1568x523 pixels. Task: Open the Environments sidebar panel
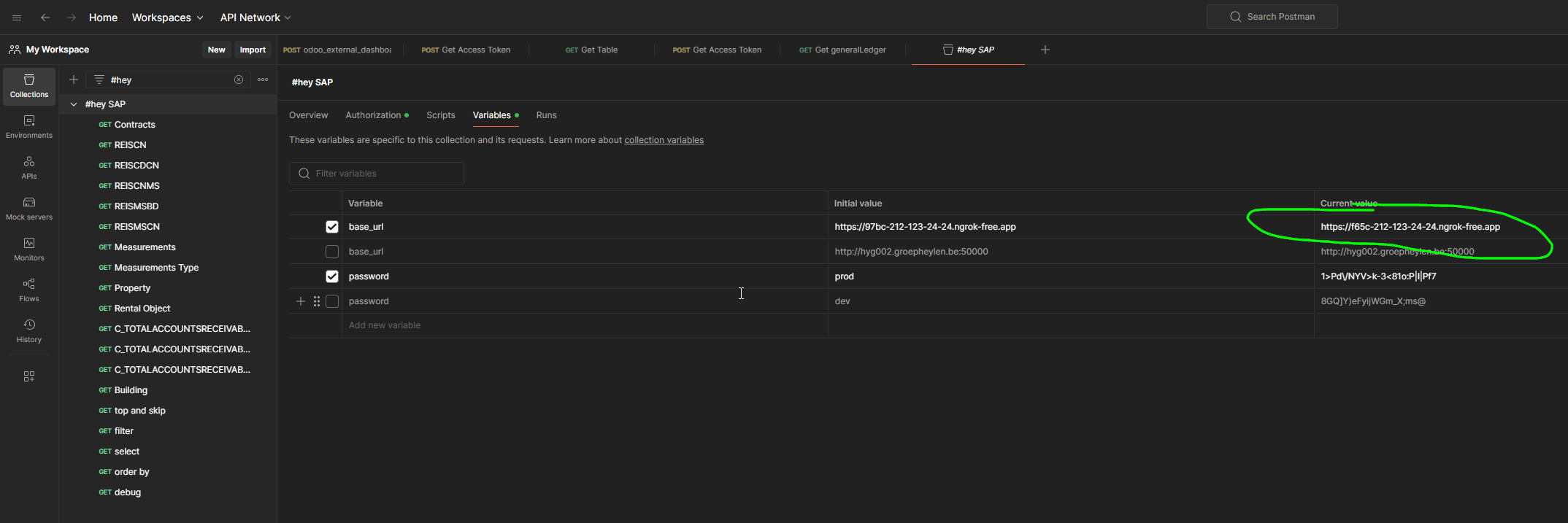point(29,127)
